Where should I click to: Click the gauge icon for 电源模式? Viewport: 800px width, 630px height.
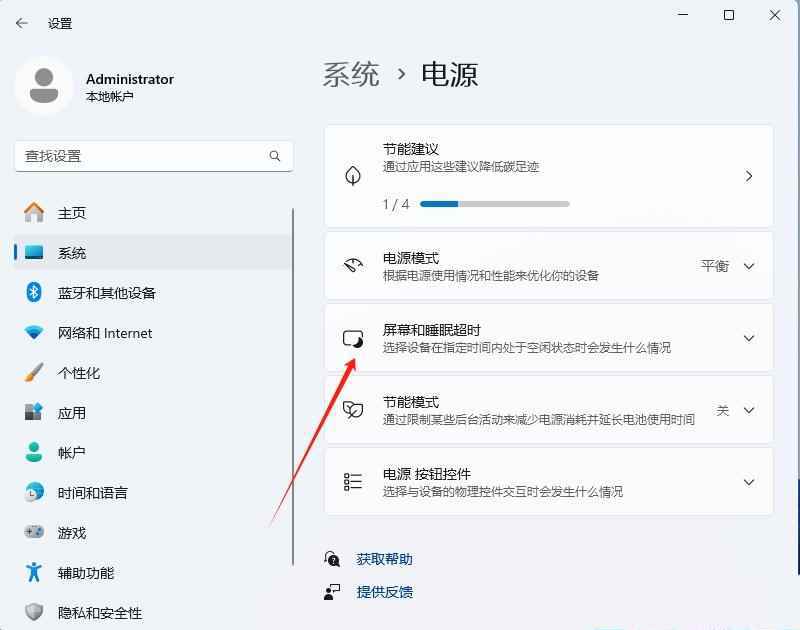click(353, 265)
